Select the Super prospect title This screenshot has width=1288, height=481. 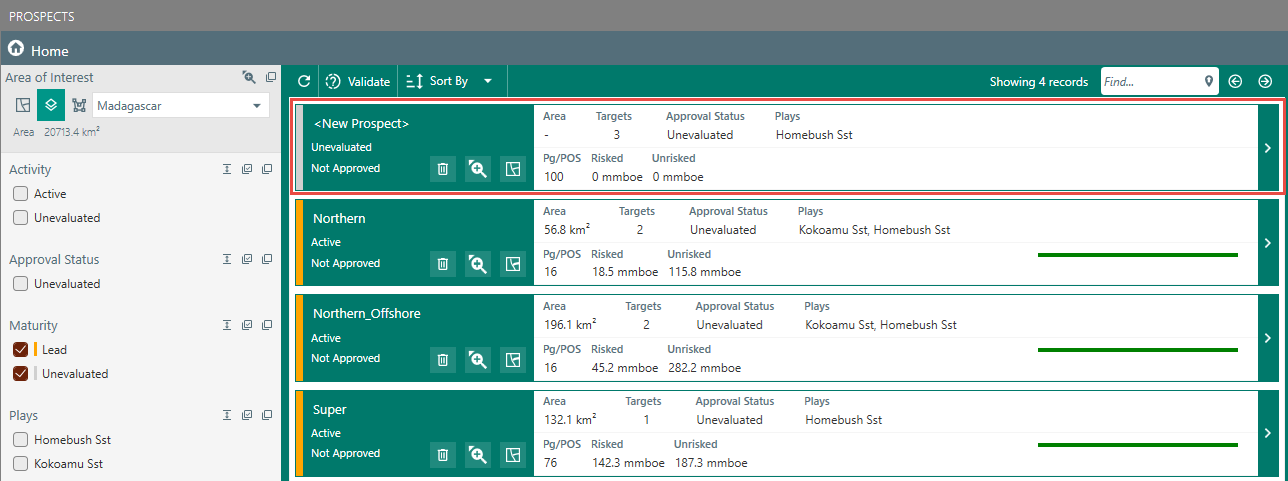click(x=330, y=409)
